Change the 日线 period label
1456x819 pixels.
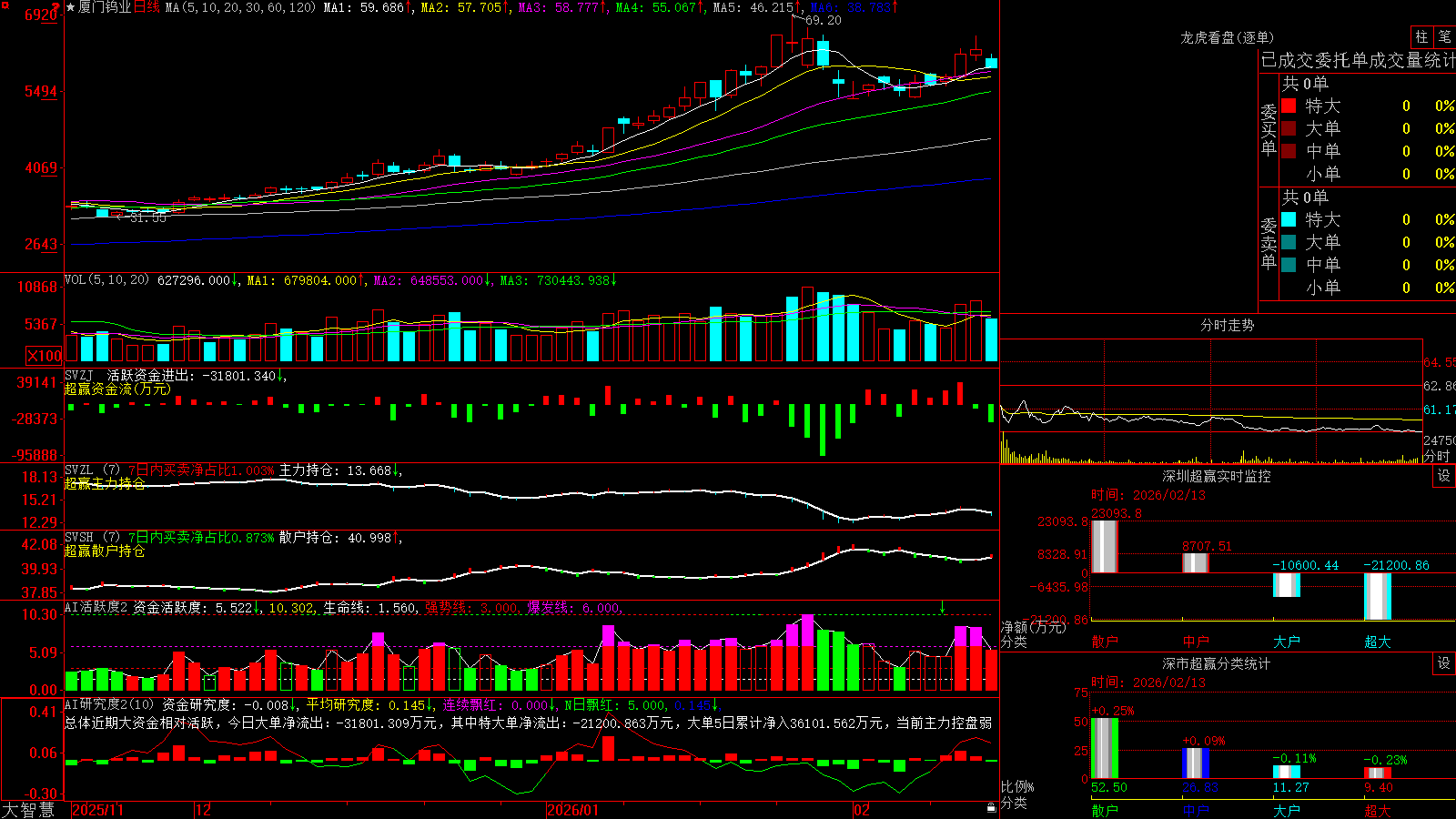click(147, 7)
